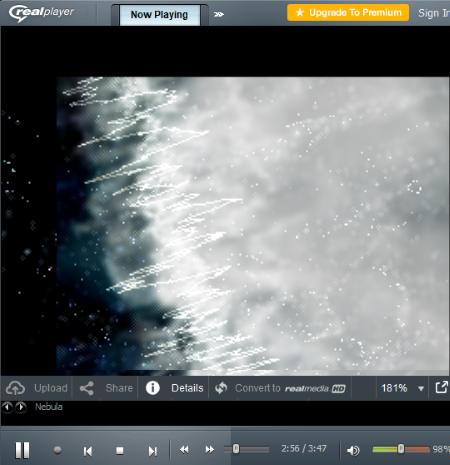Viewport: 450px width, 465px height.
Task: Click the previous clip info arrow
Action: pos(7,407)
